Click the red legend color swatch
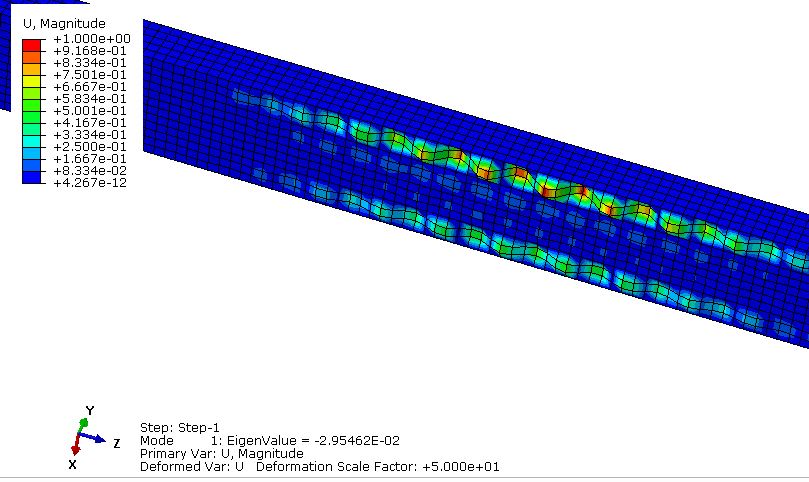809x482 pixels. [31, 45]
